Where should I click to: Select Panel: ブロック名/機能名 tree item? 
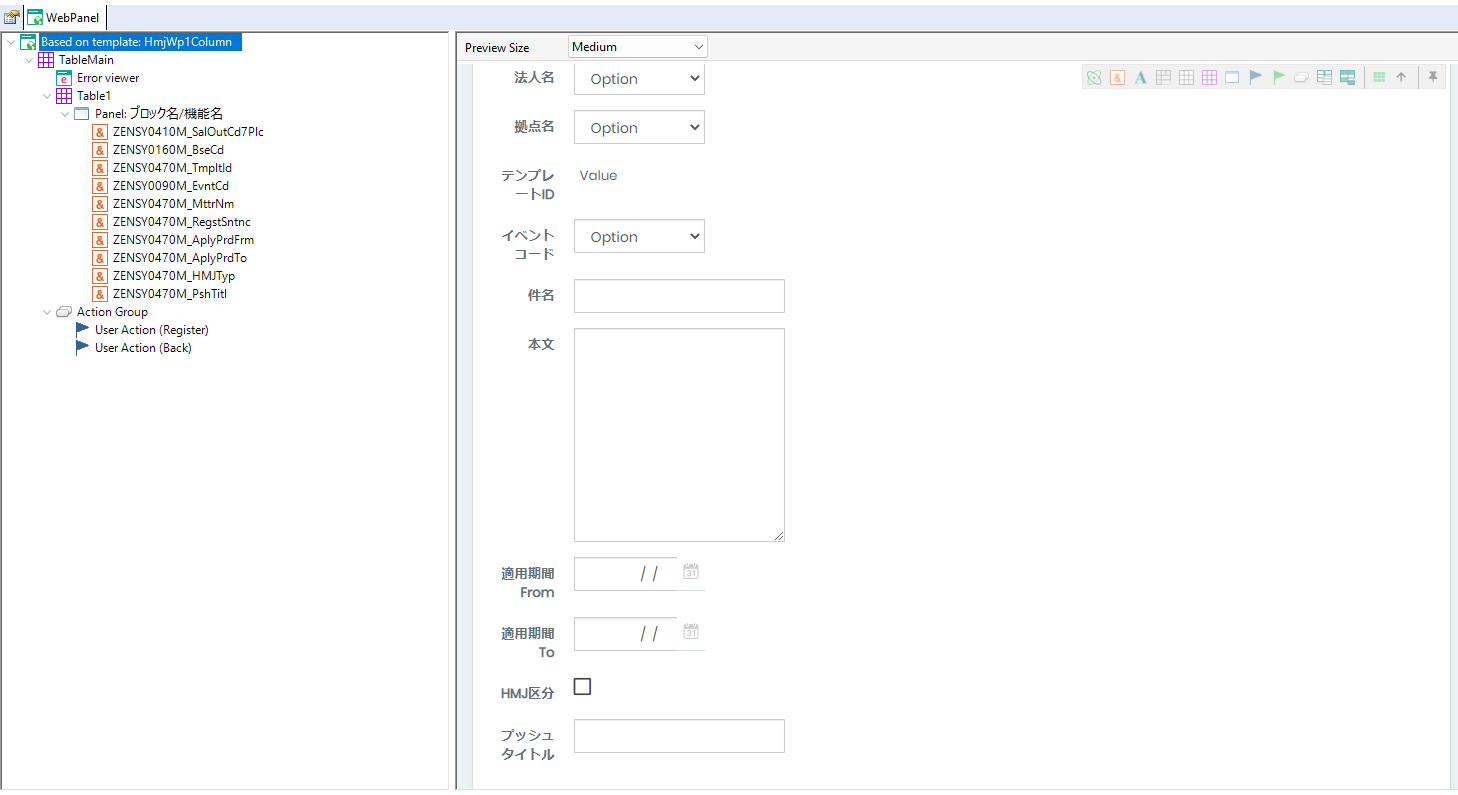coord(158,114)
